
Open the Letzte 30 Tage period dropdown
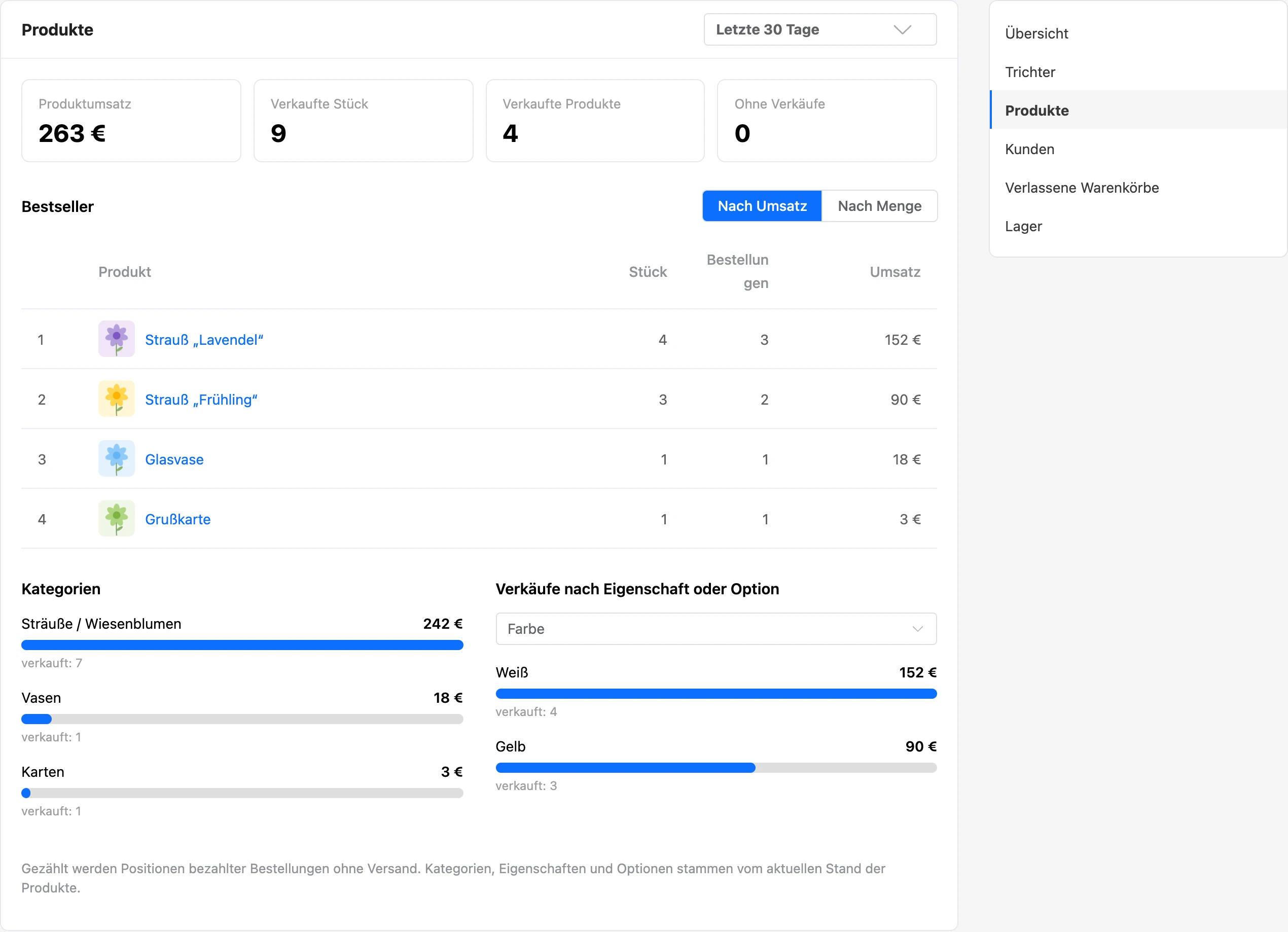pyautogui.click(x=820, y=29)
